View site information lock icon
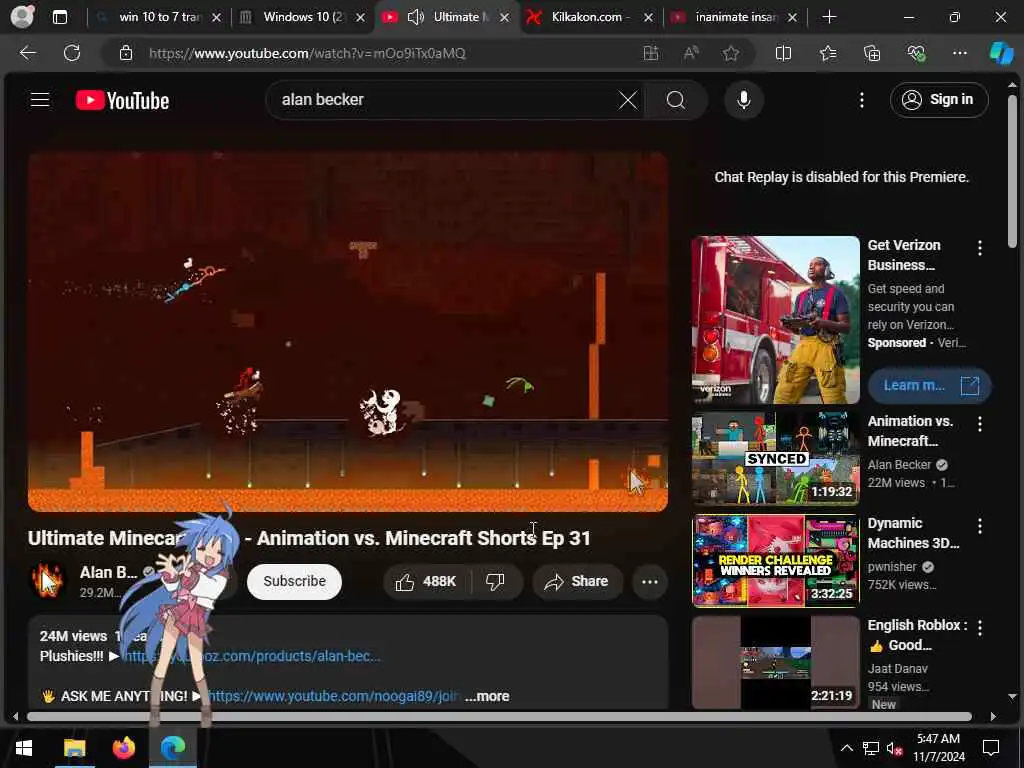This screenshot has width=1024, height=768. tap(126, 54)
